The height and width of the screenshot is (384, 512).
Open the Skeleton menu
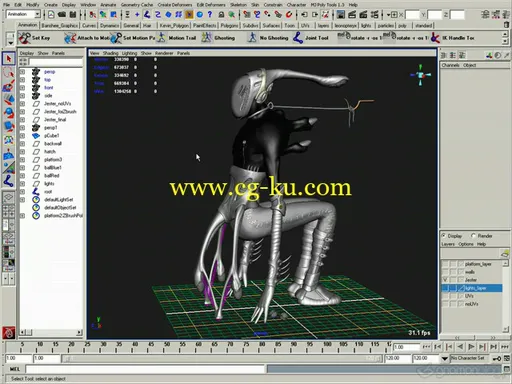click(238, 5)
